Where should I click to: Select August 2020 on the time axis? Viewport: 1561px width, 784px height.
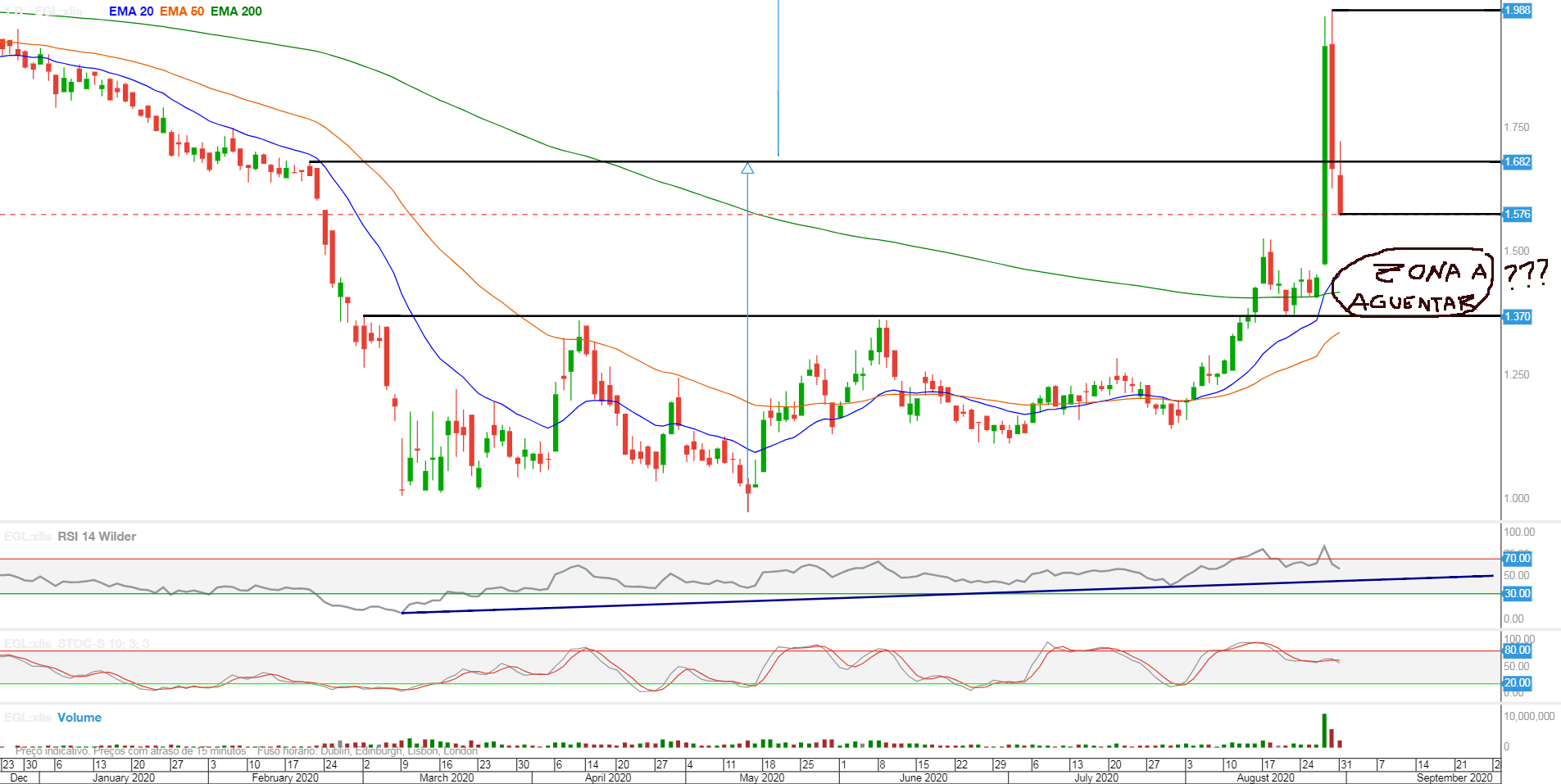(x=1265, y=777)
